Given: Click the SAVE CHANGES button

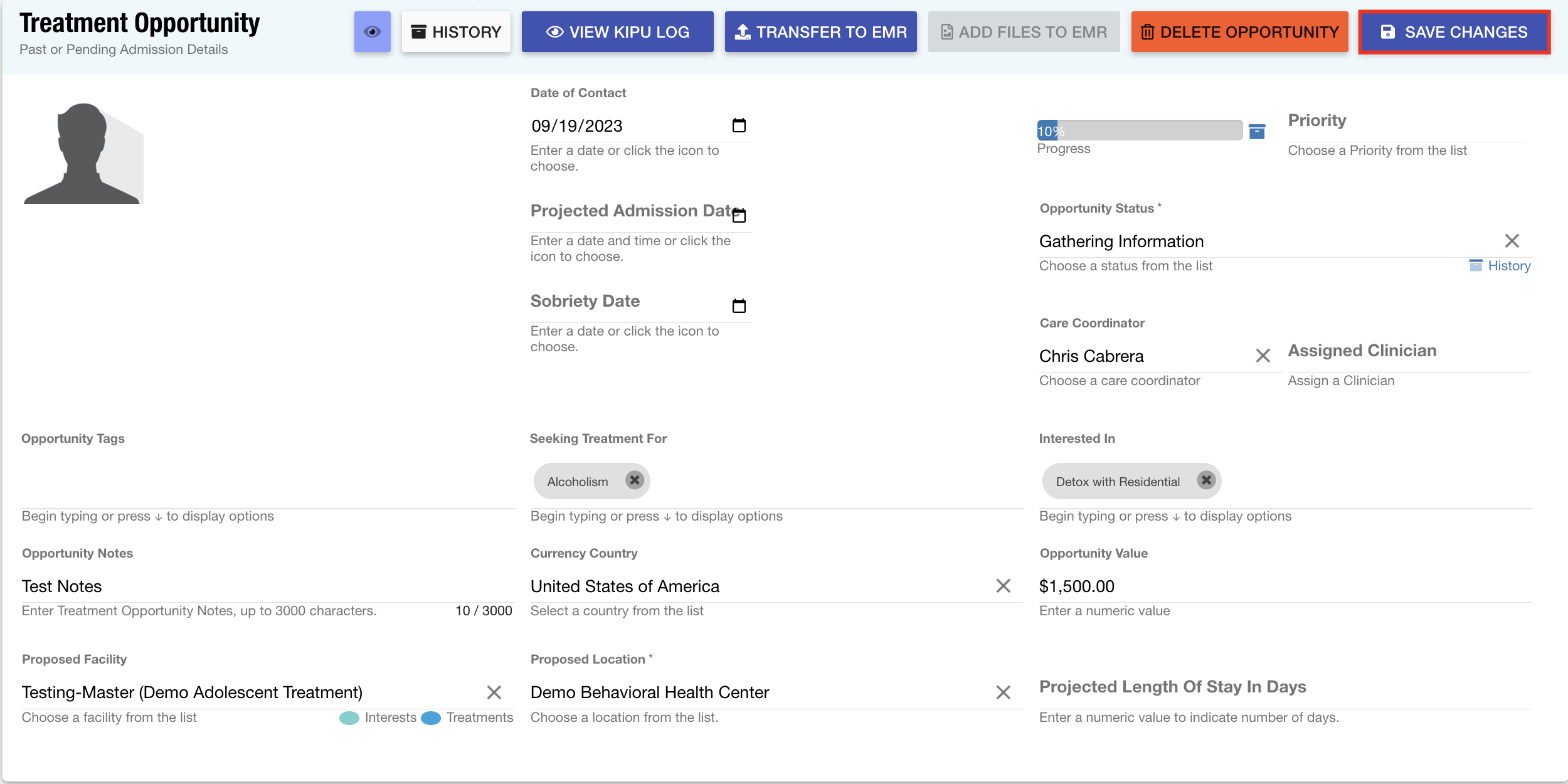Looking at the screenshot, I should point(1454,32).
